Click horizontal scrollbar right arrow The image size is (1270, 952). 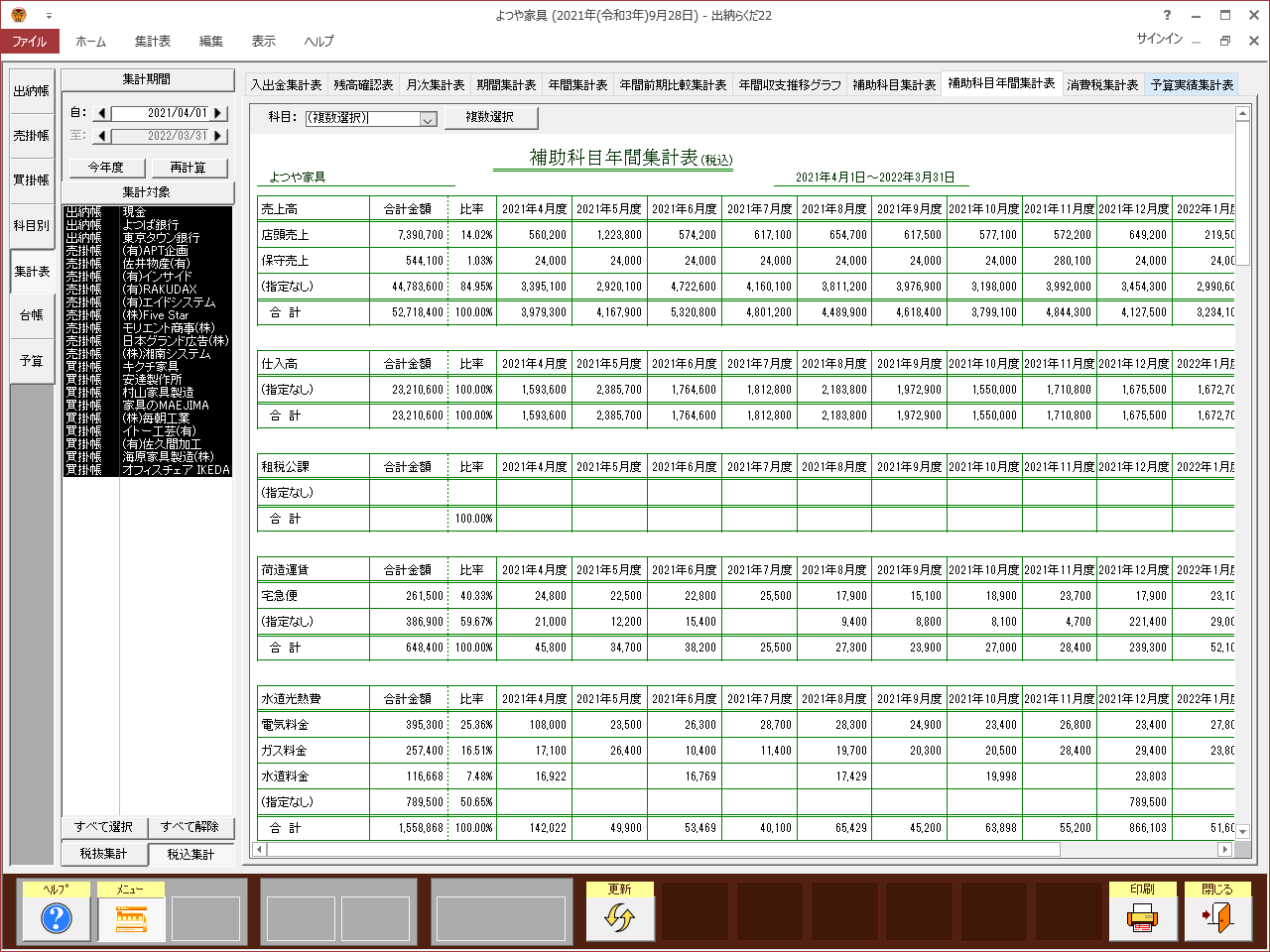(1224, 850)
